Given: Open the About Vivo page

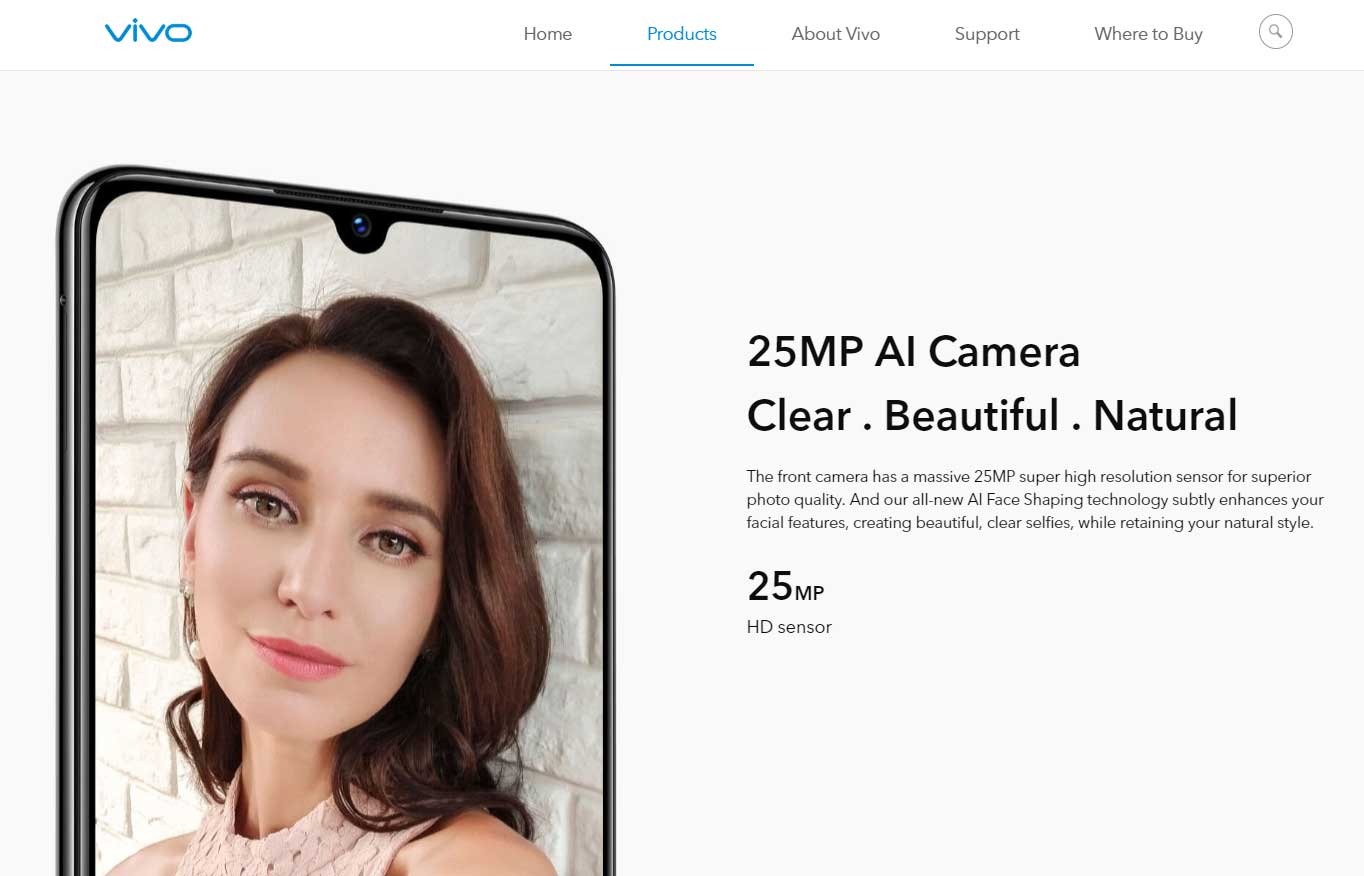Looking at the screenshot, I should (836, 34).
